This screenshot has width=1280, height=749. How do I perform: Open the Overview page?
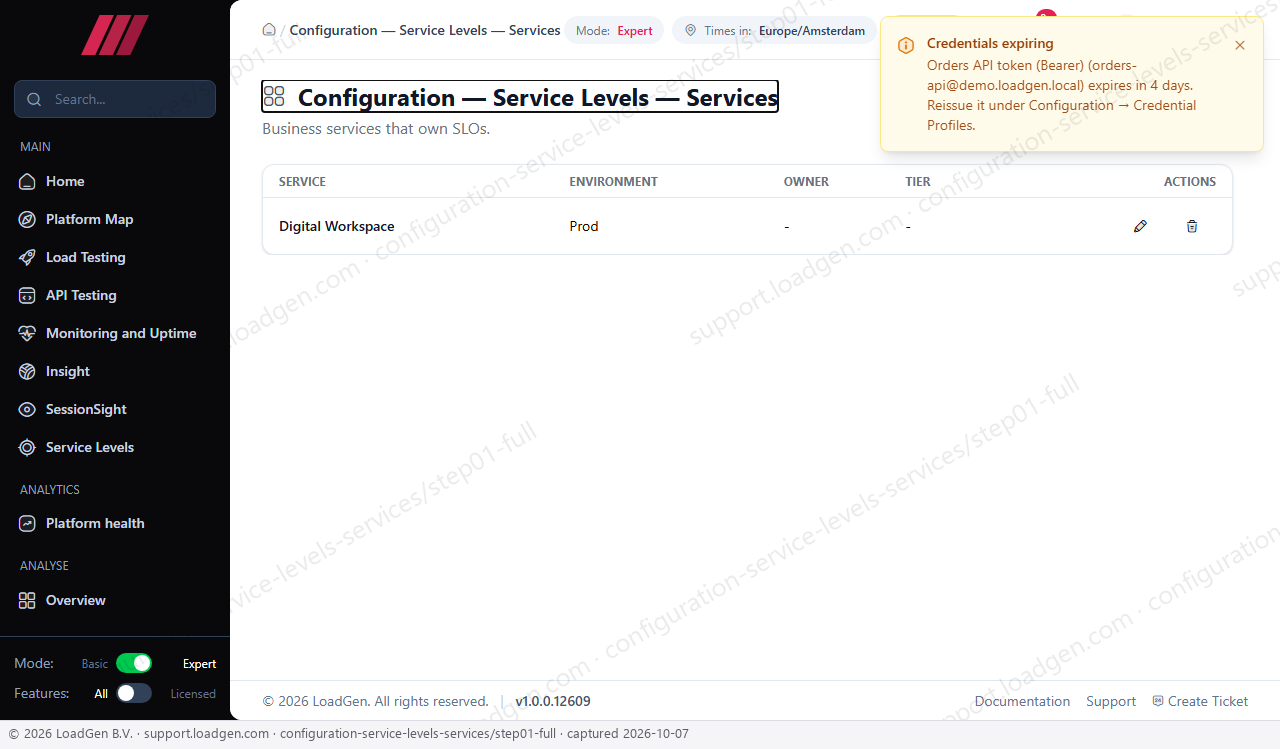pyautogui.click(x=75, y=600)
